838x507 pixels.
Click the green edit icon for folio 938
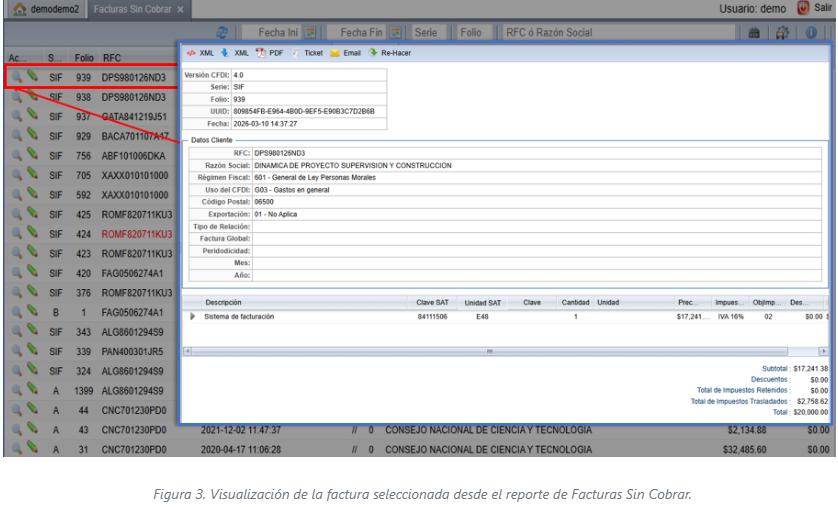click(x=33, y=97)
